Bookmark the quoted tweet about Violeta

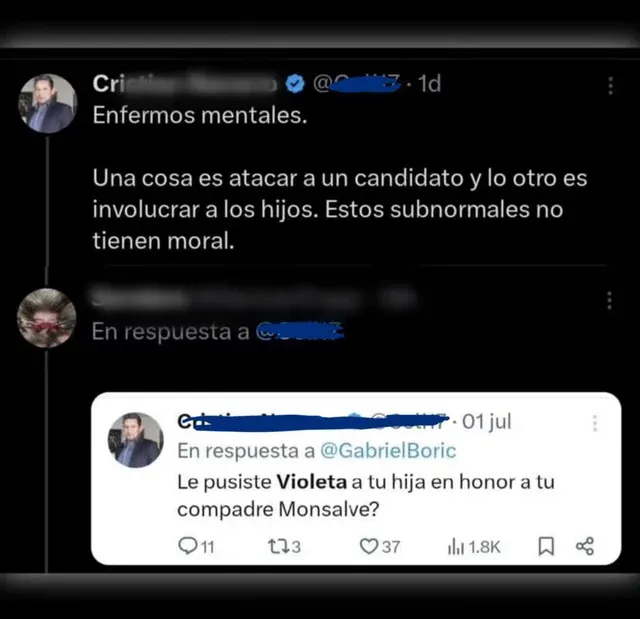tap(546, 546)
